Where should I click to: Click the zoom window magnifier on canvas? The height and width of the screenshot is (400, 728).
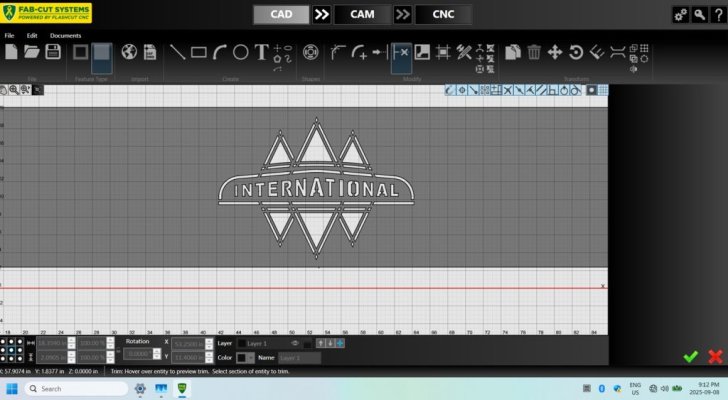[x=25, y=90]
